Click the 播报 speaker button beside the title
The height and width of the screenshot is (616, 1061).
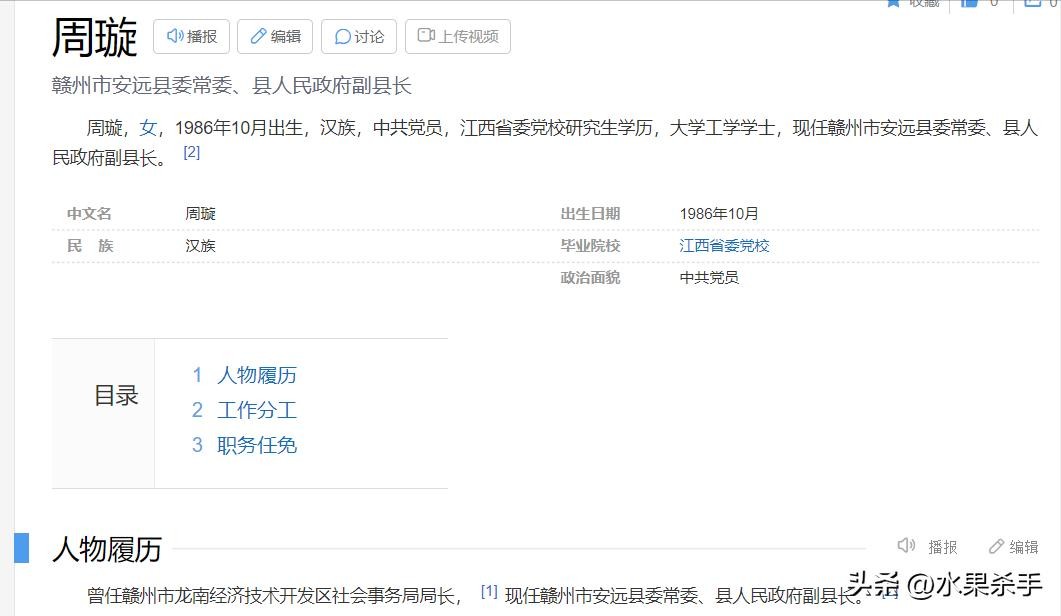(x=191, y=37)
